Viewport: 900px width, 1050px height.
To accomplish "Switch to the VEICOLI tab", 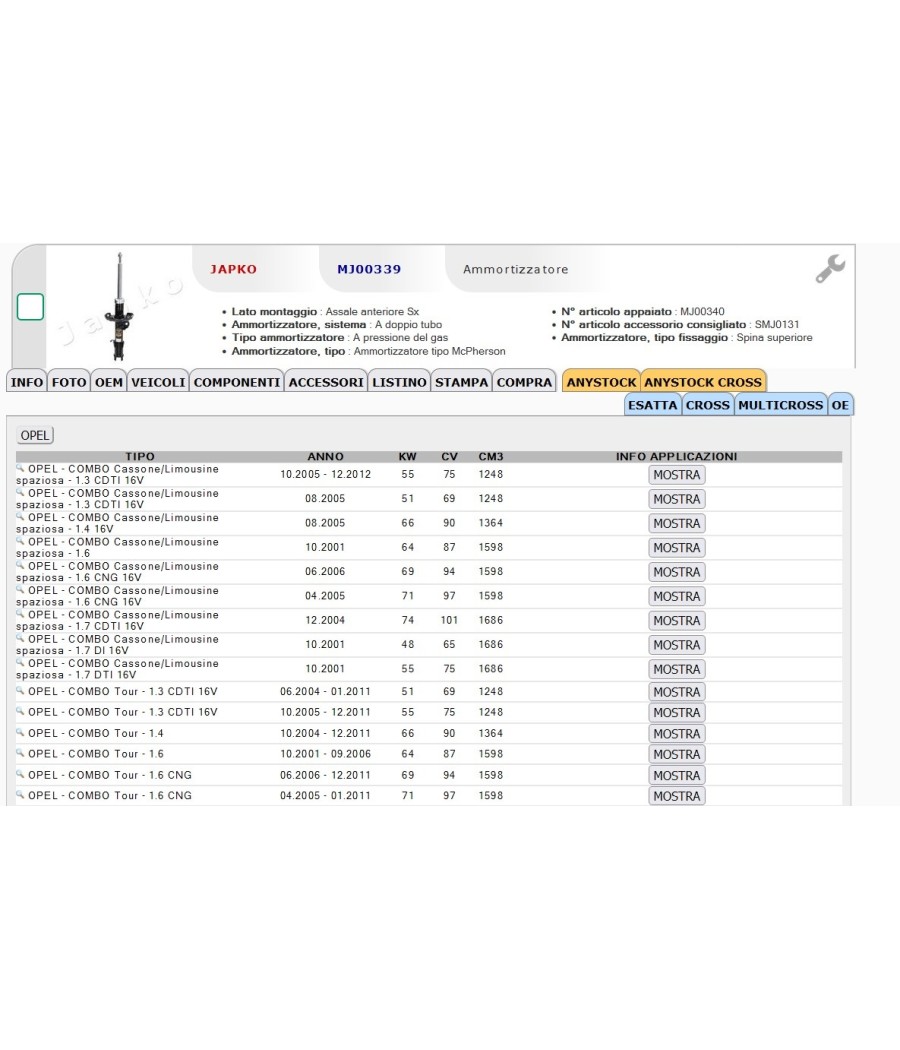I will click(158, 382).
